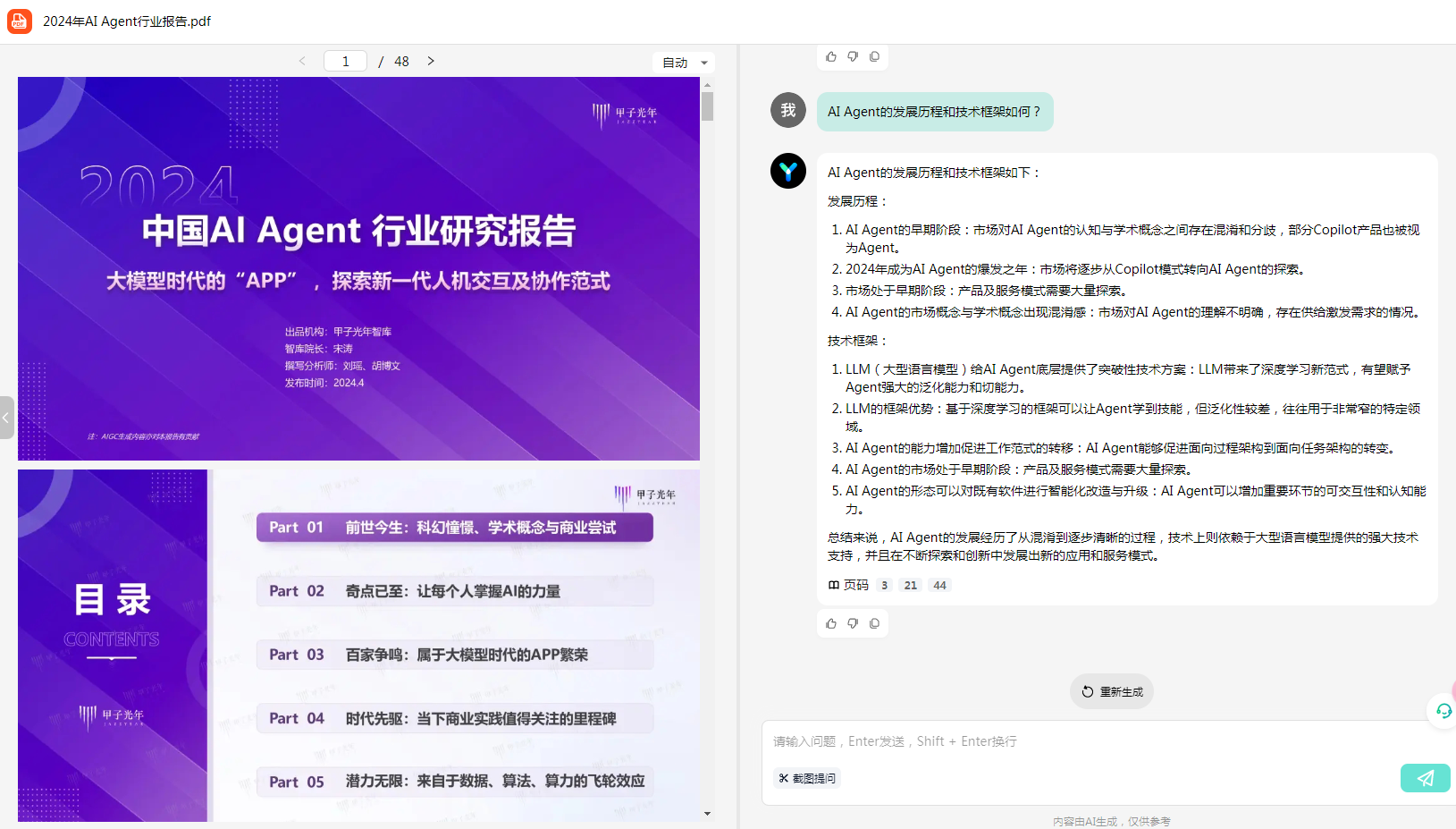
Task: Select Part 01 前世今生 contents entry
Action: (x=455, y=528)
